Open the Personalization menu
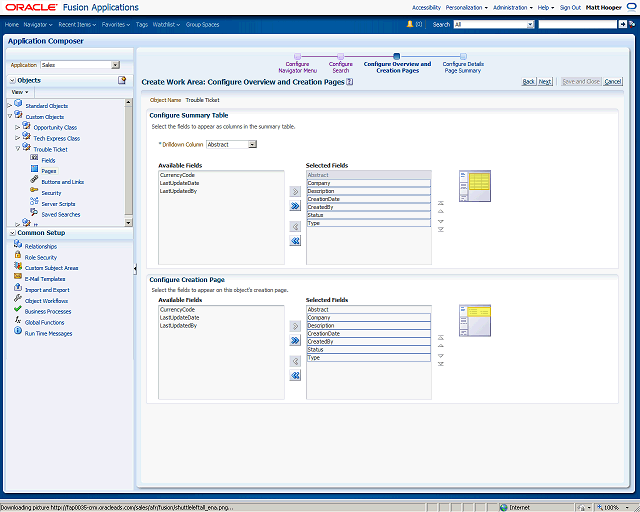Viewport: 640px width, 512px height. click(x=467, y=7)
